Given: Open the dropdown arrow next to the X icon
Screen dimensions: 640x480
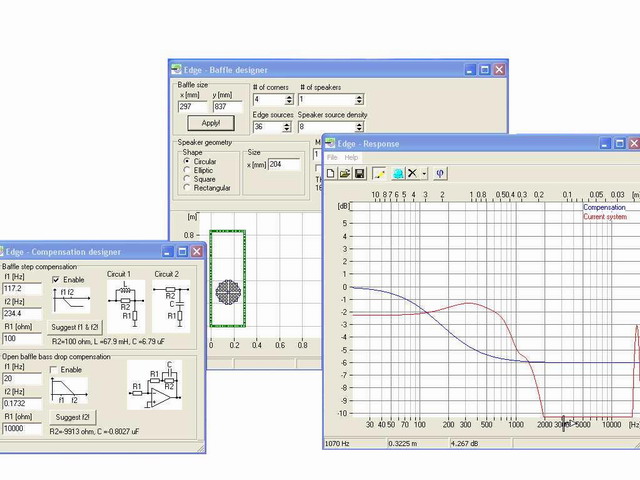Looking at the screenshot, I should click(x=424, y=174).
